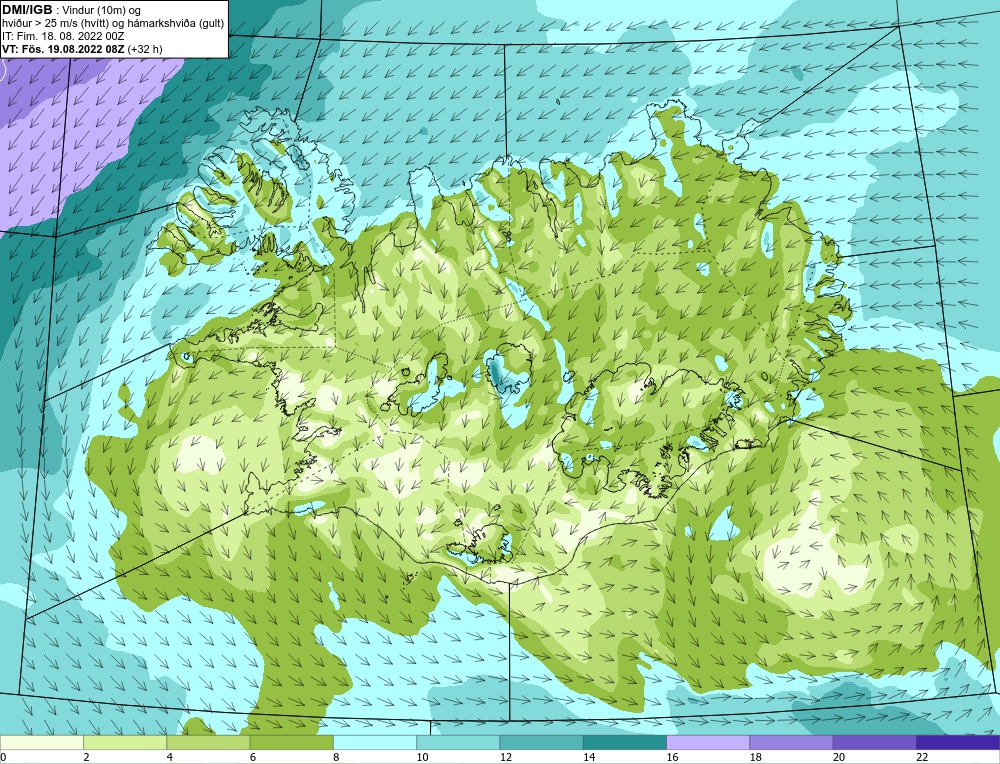
Task: Click the "DMI/IGB : Vindur (10m) og" title line
Action: coord(72,10)
